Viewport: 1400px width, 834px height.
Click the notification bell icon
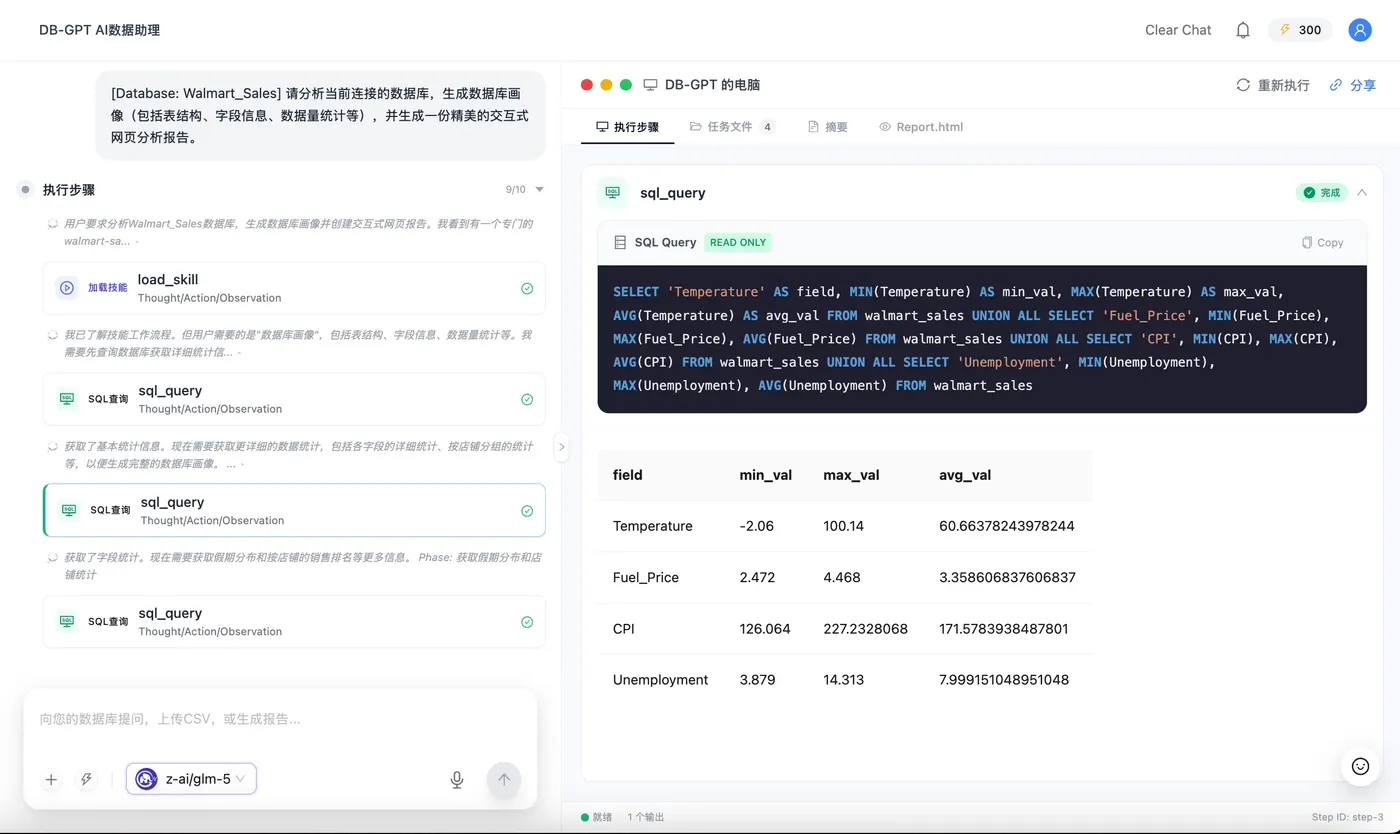point(1243,30)
